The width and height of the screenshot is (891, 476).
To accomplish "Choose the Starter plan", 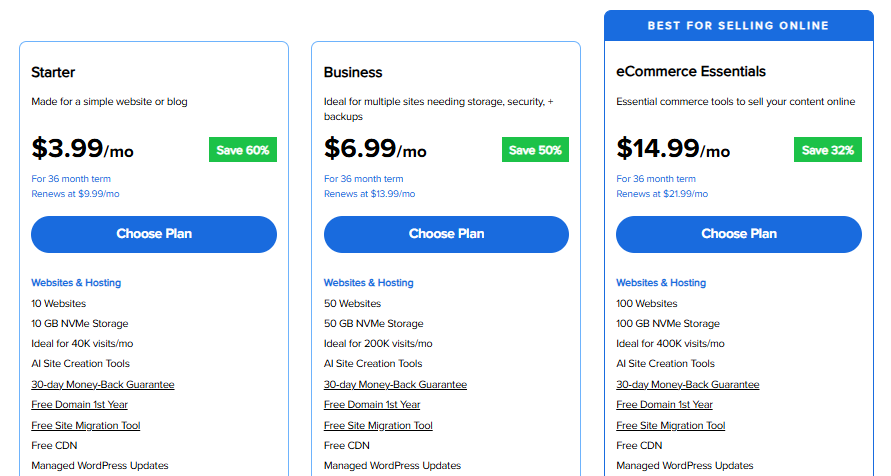I will pos(154,234).
